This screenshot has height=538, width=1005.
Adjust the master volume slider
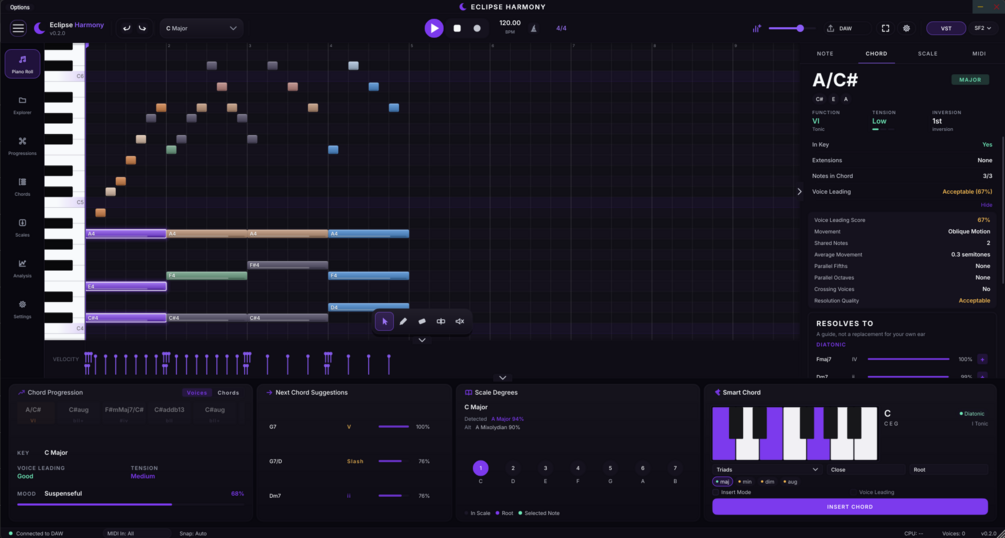[792, 28]
